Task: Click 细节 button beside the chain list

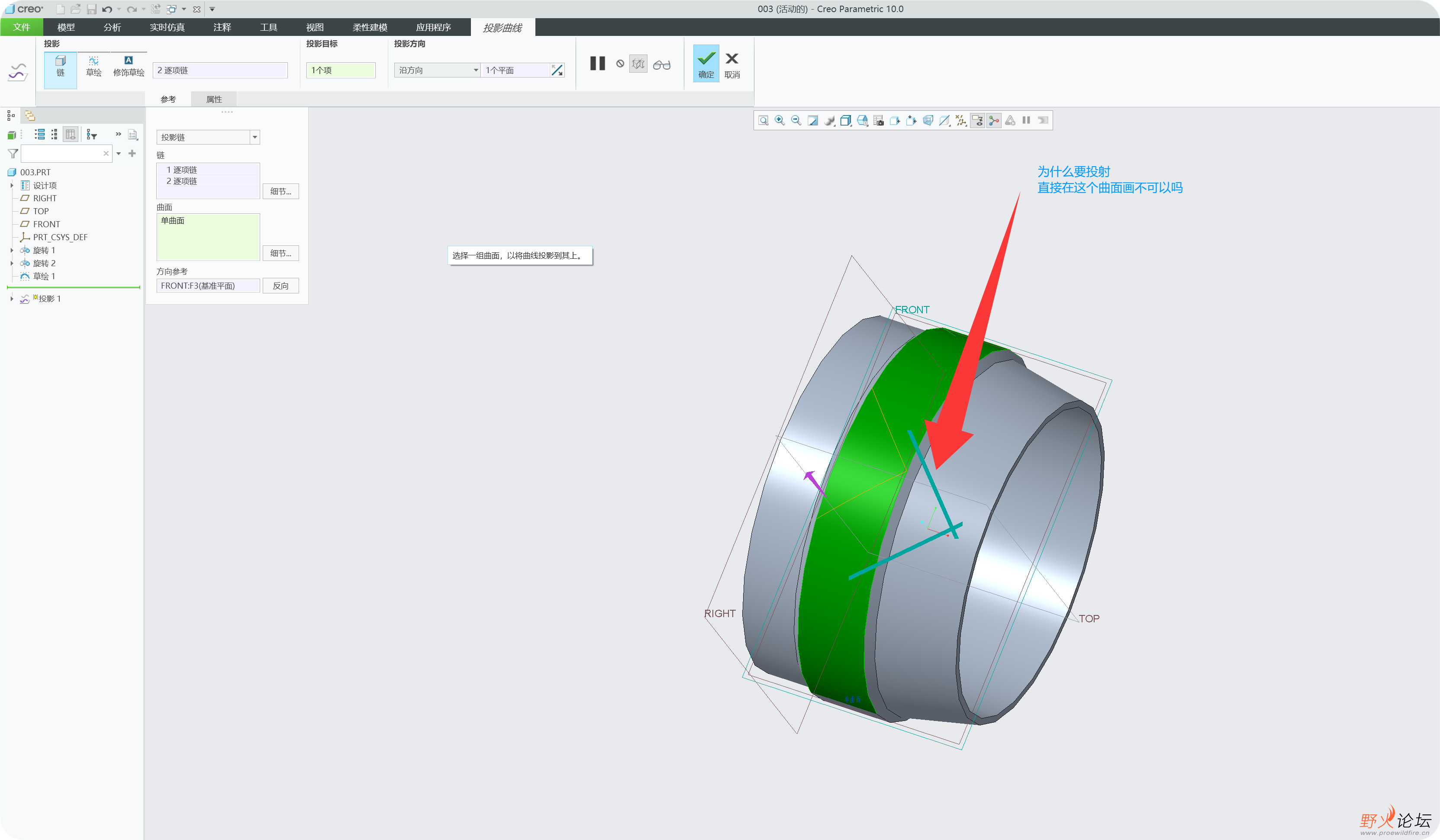Action: (280, 191)
